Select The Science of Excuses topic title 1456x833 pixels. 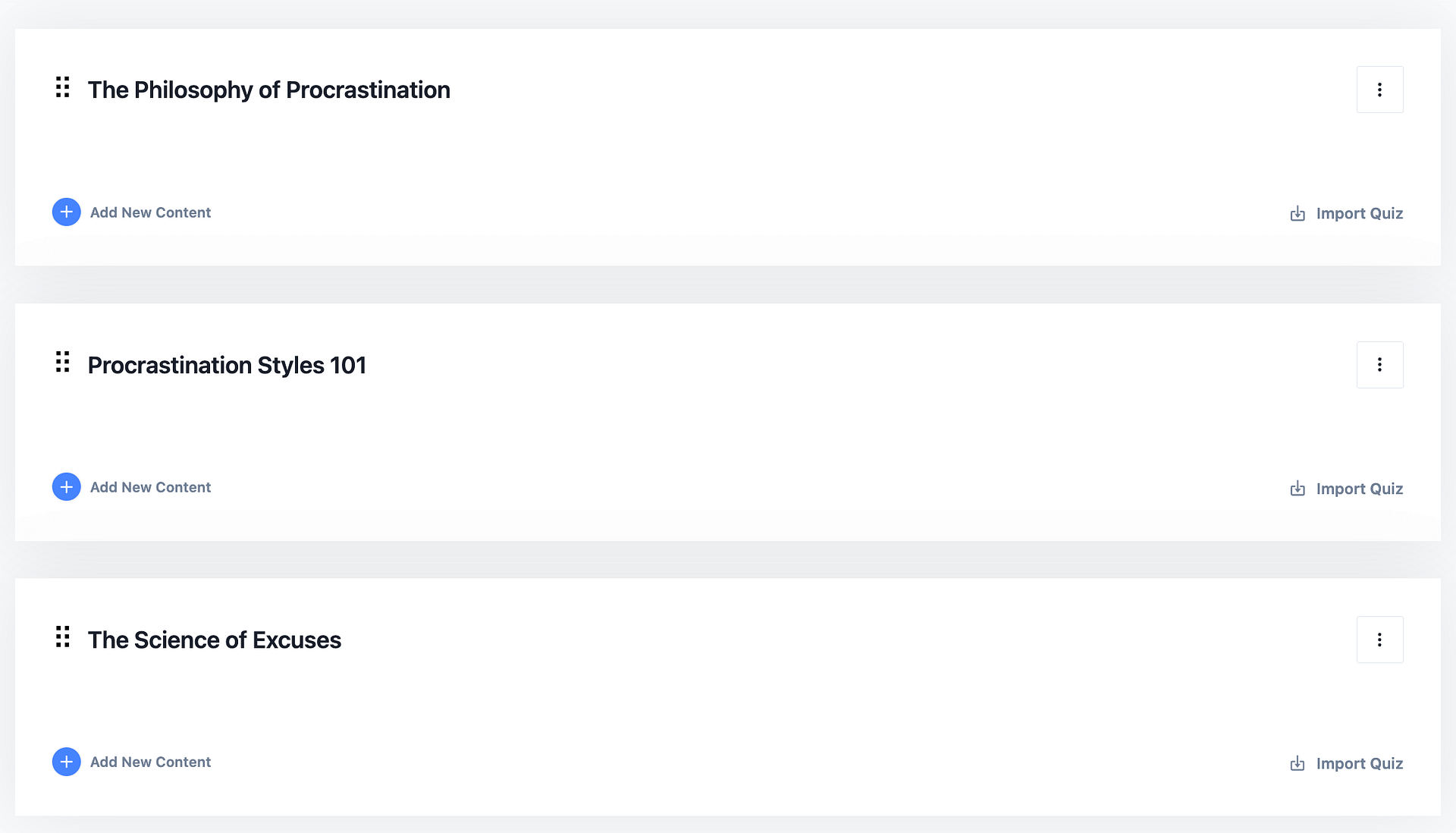pos(214,640)
